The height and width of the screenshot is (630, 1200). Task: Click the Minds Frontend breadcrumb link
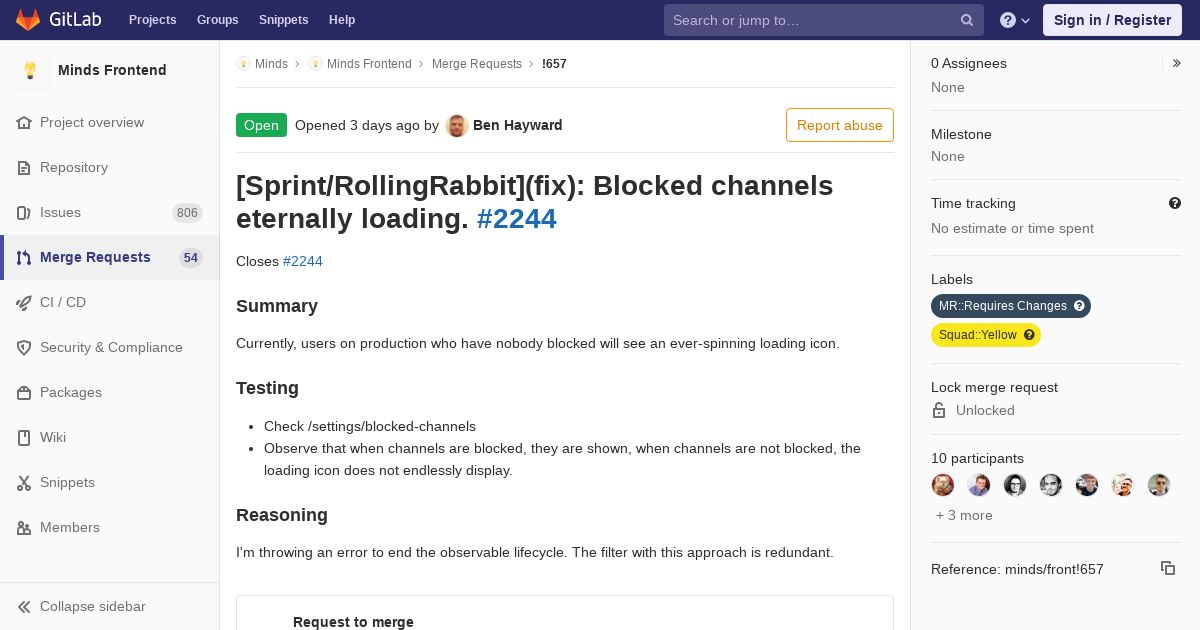coord(369,63)
